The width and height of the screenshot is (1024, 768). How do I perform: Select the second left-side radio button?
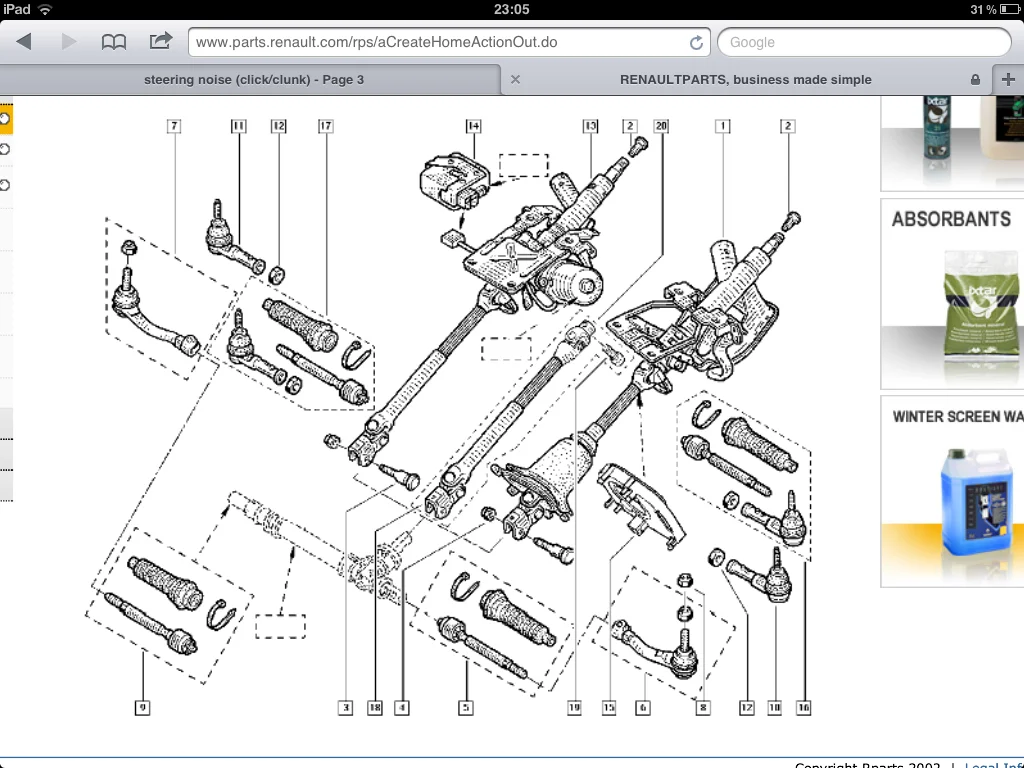(5, 150)
